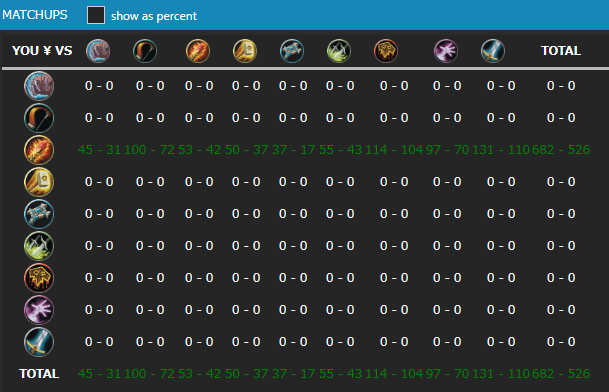This screenshot has width=609, height=392.
Task: Click the opponent Warlock purple hand icon in header
Action: [x=445, y=51]
